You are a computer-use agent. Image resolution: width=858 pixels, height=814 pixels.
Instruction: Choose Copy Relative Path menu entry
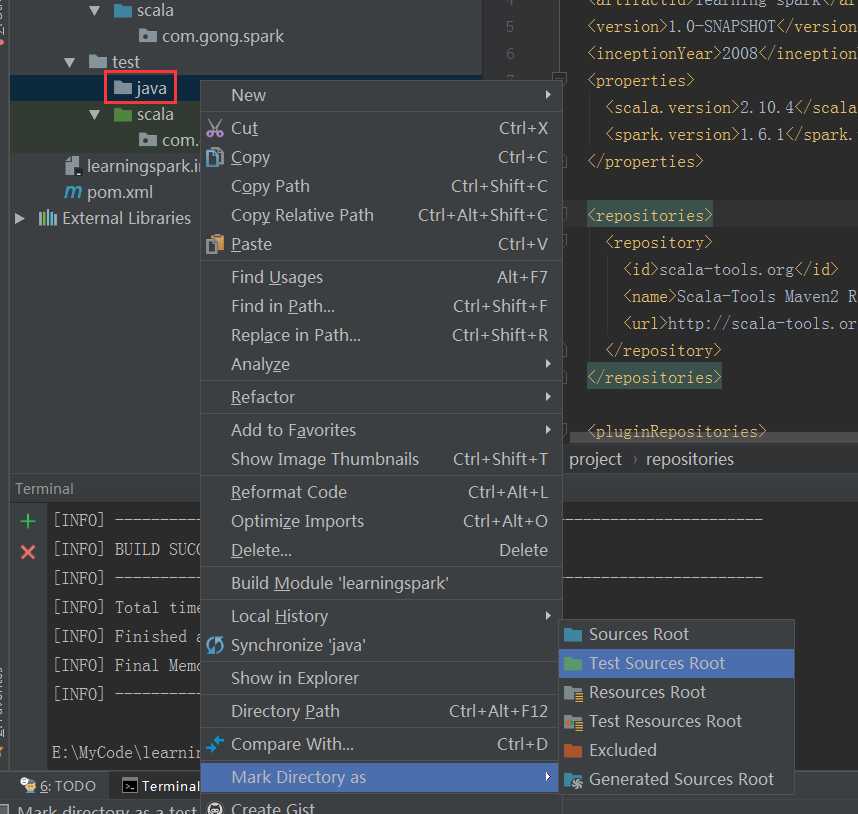381,215
